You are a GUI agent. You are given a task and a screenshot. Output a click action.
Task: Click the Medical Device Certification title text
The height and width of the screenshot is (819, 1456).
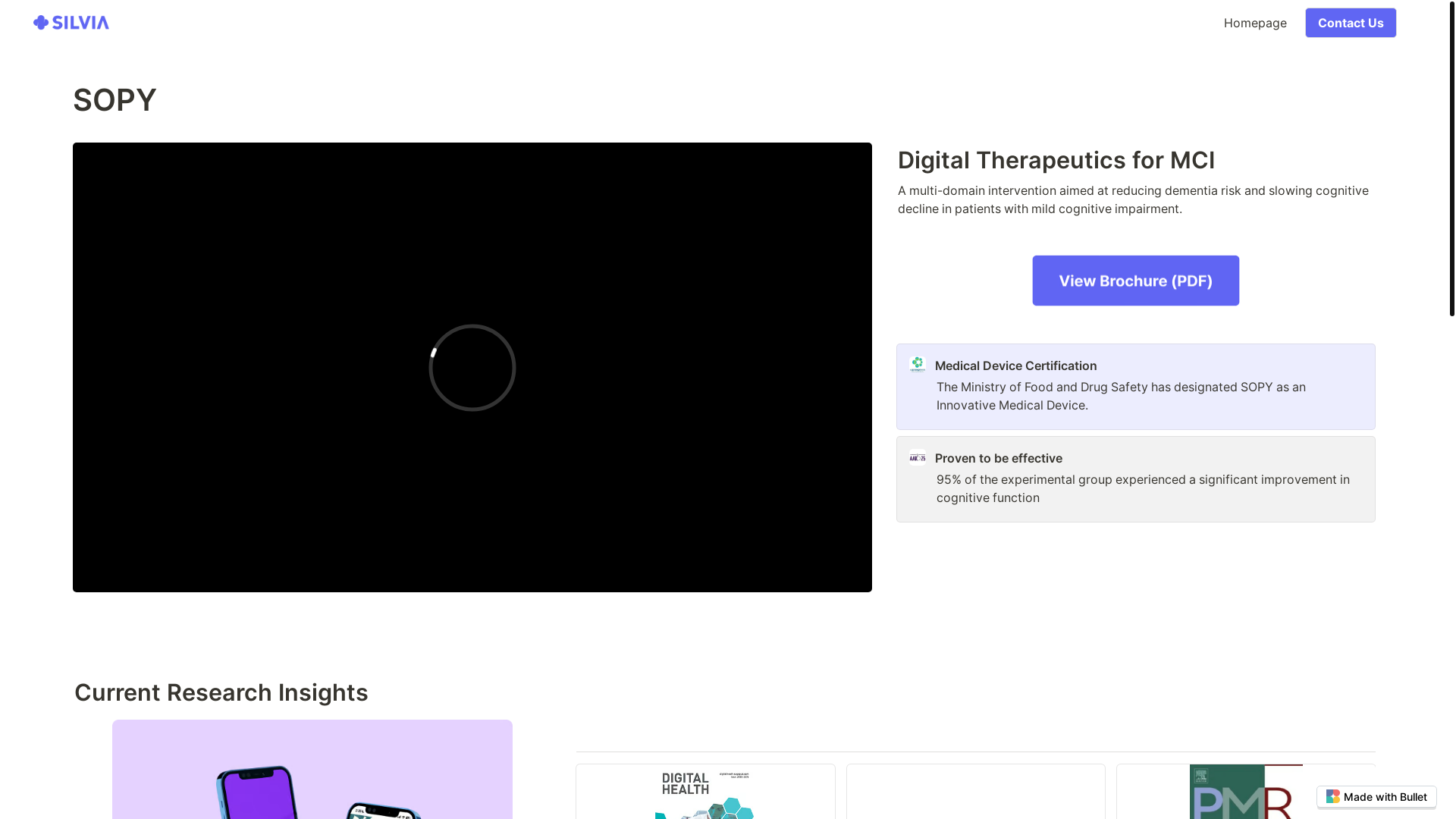click(x=1015, y=366)
